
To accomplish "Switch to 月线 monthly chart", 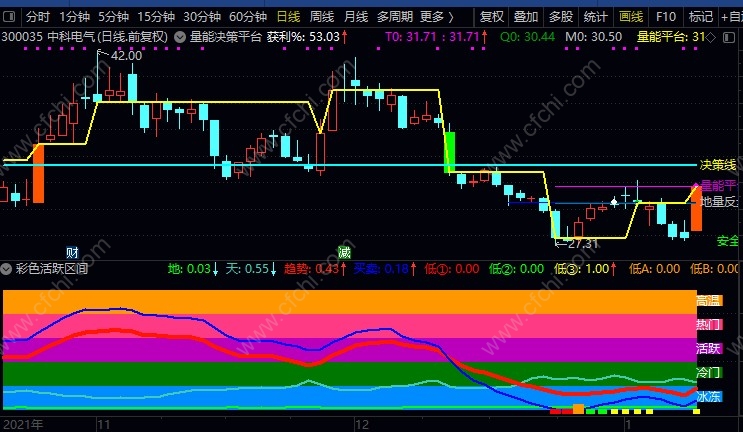I will point(356,18).
